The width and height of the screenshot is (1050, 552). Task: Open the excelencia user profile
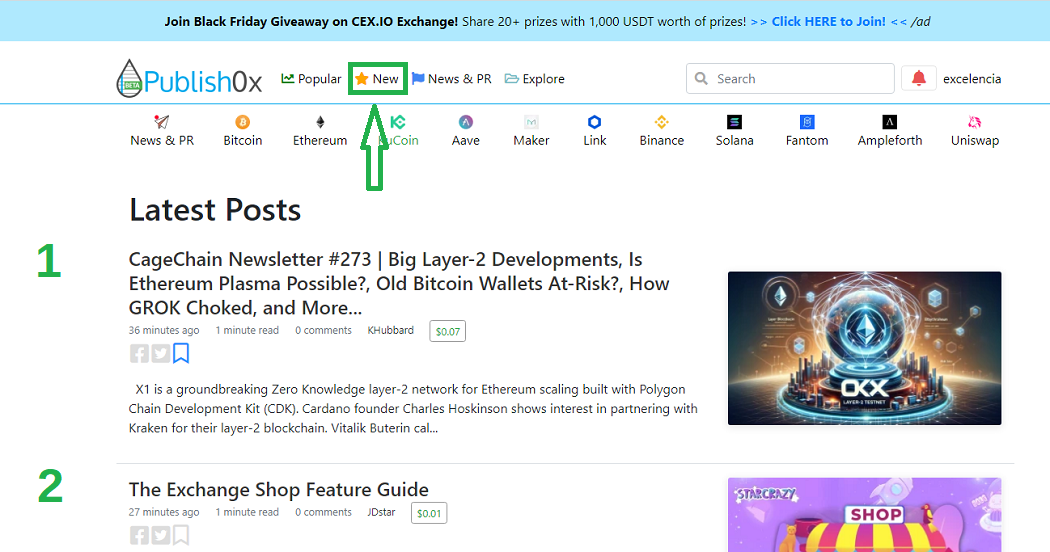[x=972, y=79]
